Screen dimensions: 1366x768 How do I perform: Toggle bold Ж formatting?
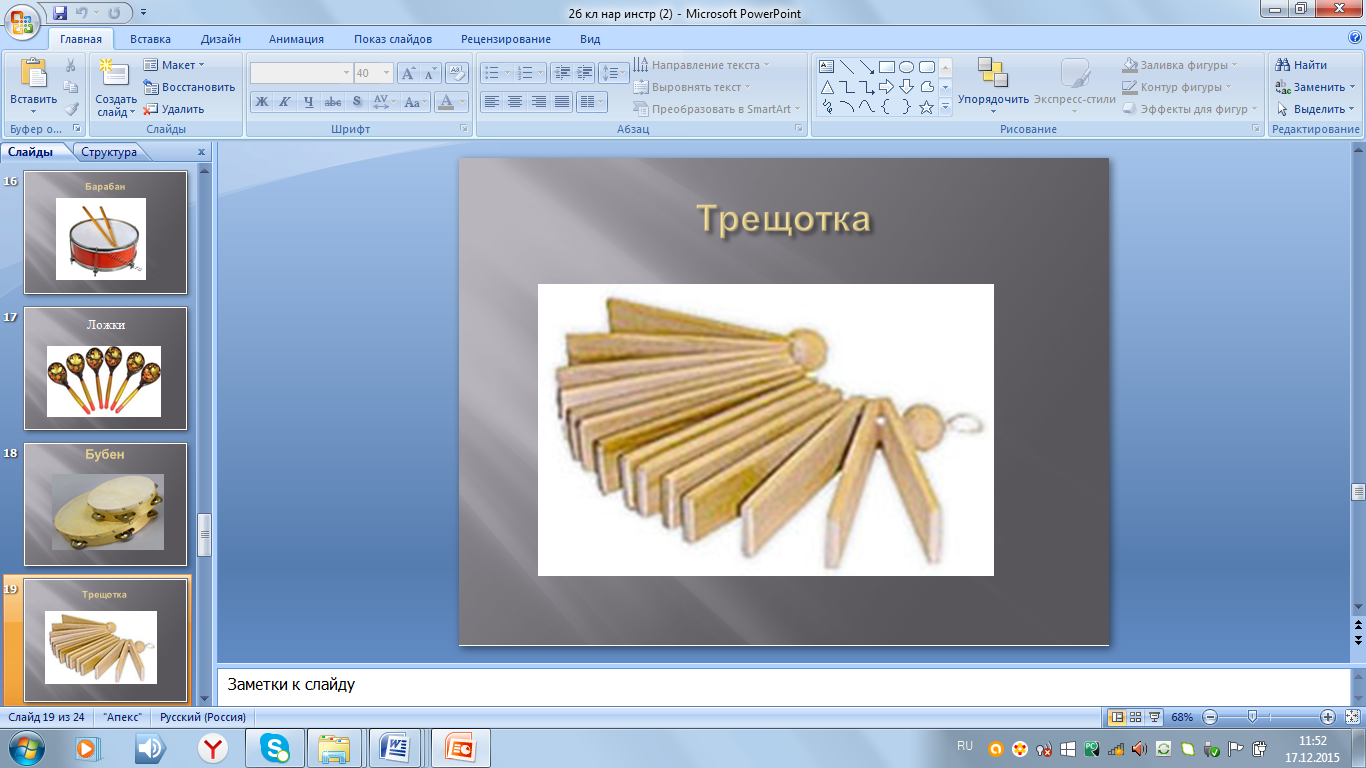(x=261, y=102)
